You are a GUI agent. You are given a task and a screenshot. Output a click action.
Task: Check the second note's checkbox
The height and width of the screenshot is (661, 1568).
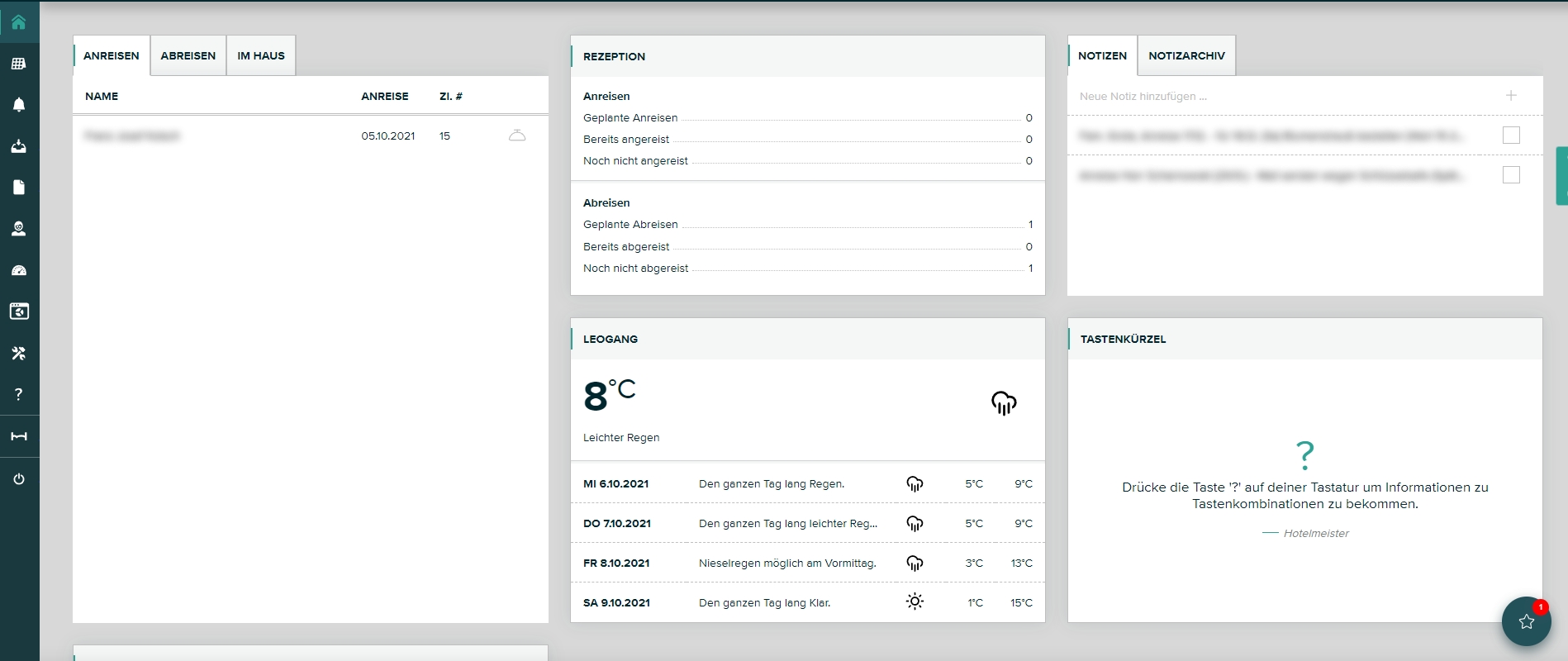(1511, 175)
